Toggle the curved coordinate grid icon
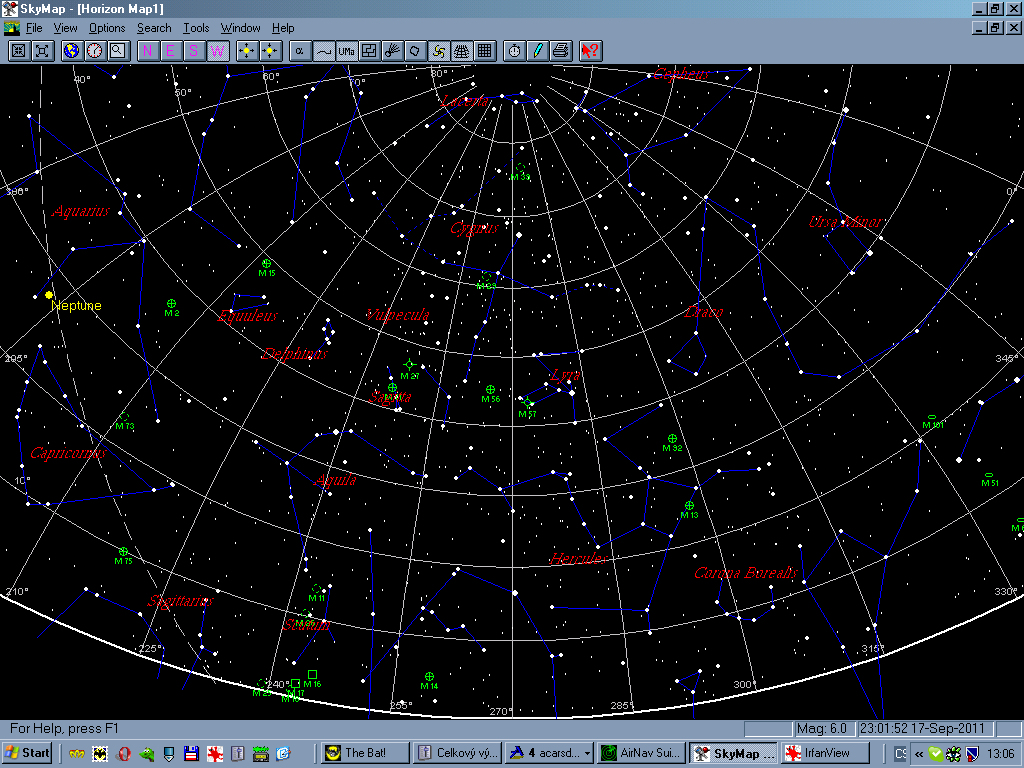Image resolution: width=1024 pixels, height=768 pixels. click(462, 51)
